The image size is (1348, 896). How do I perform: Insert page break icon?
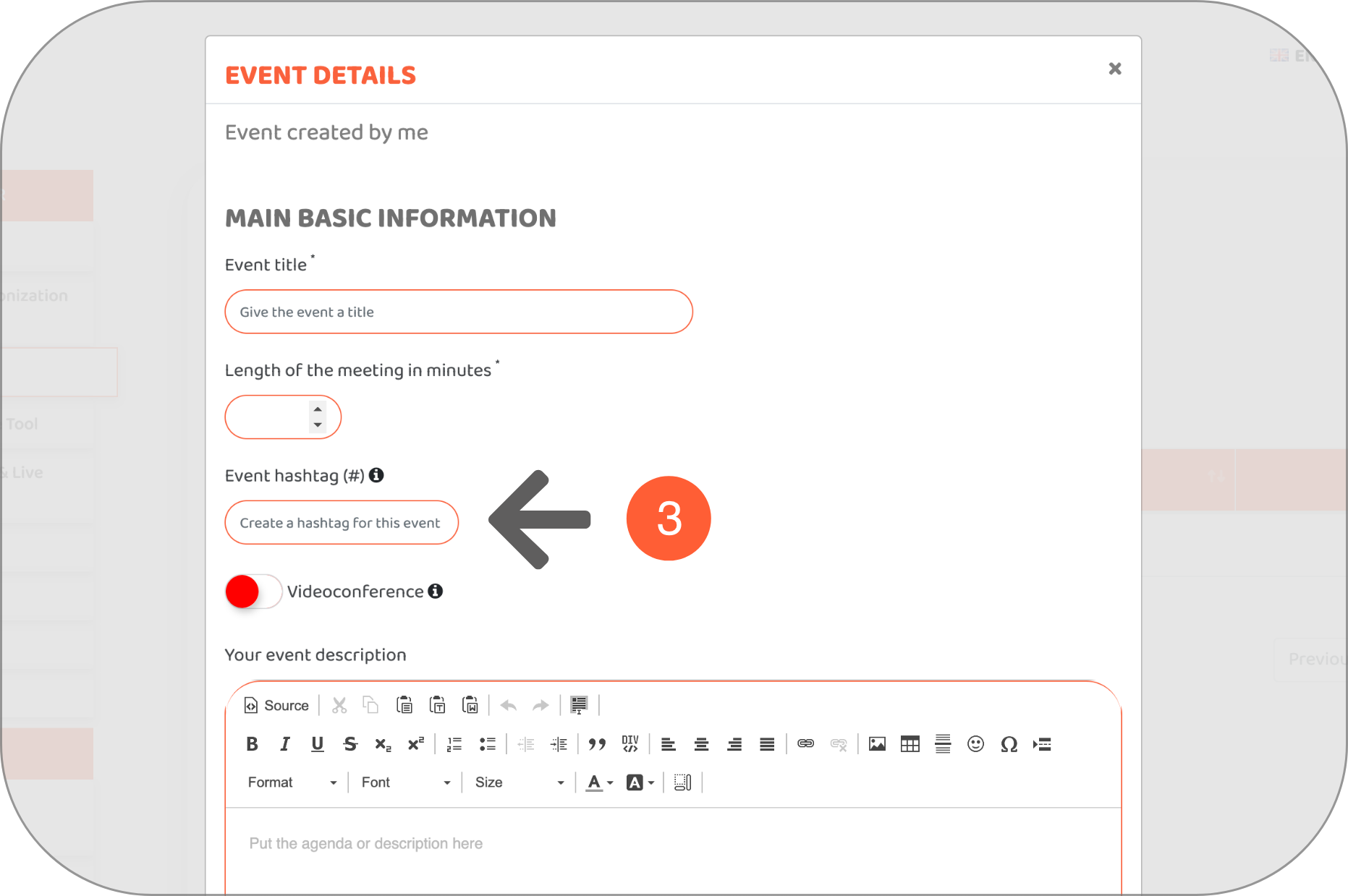point(1042,744)
